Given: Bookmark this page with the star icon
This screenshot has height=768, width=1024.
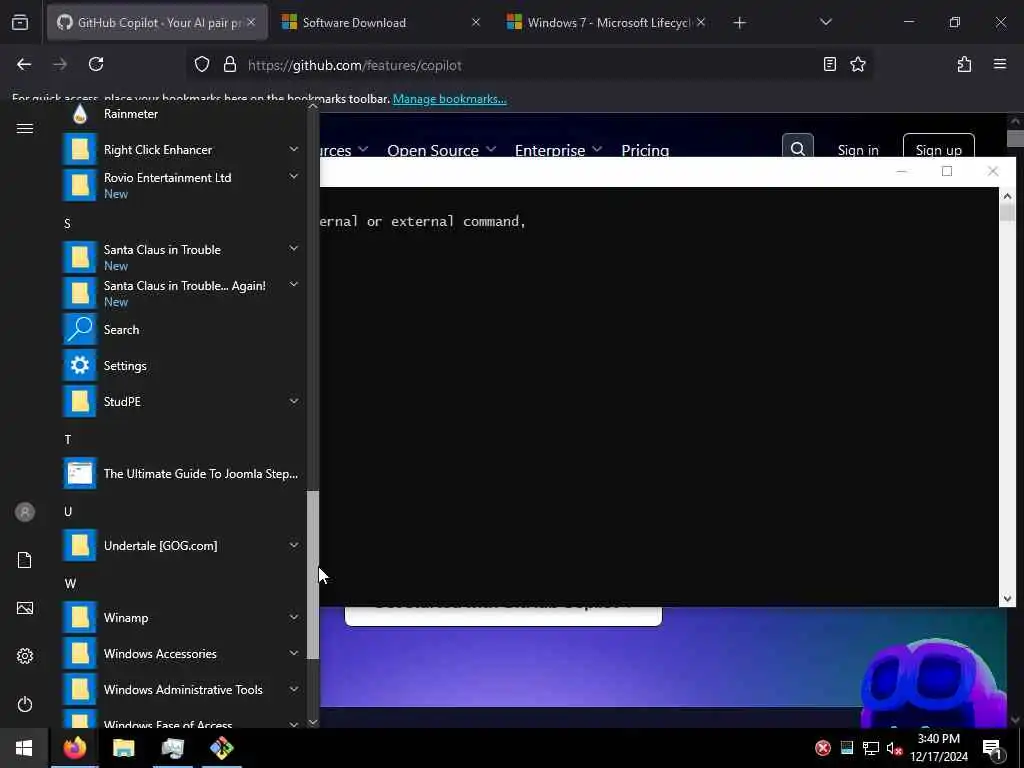Looking at the screenshot, I should pyautogui.click(x=857, y=64).
